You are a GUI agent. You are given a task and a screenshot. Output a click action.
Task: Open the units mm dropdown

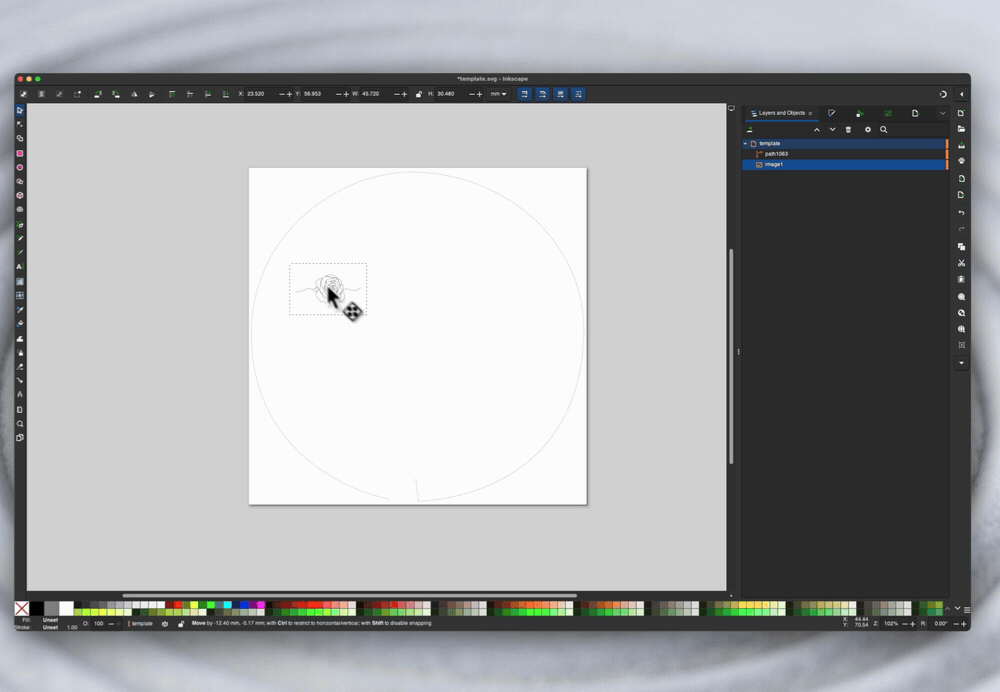(498, 94)
